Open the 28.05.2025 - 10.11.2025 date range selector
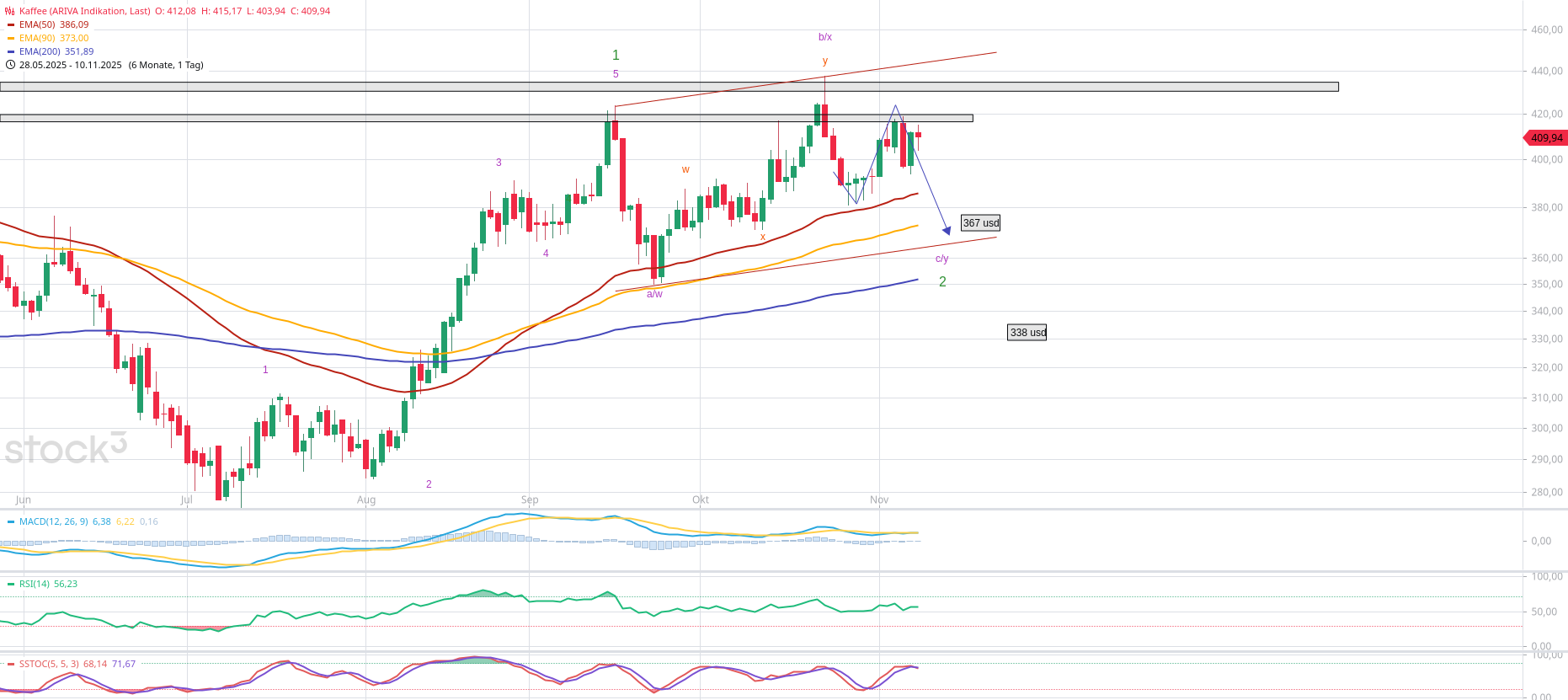Image resolution: width=1568 pixels, height=700 pixels. 71,65
